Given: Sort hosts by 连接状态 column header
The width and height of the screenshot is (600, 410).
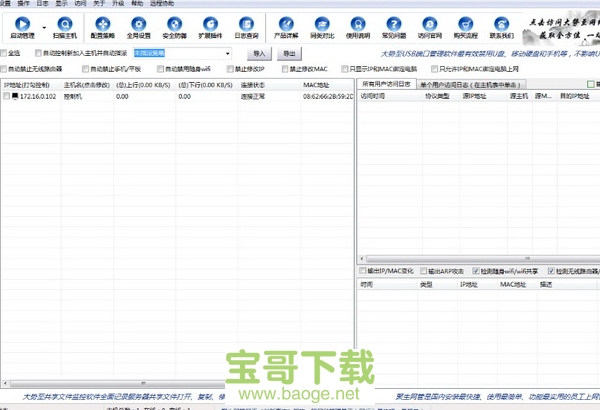Looking at the screenshot, I should tap(269, 85).
